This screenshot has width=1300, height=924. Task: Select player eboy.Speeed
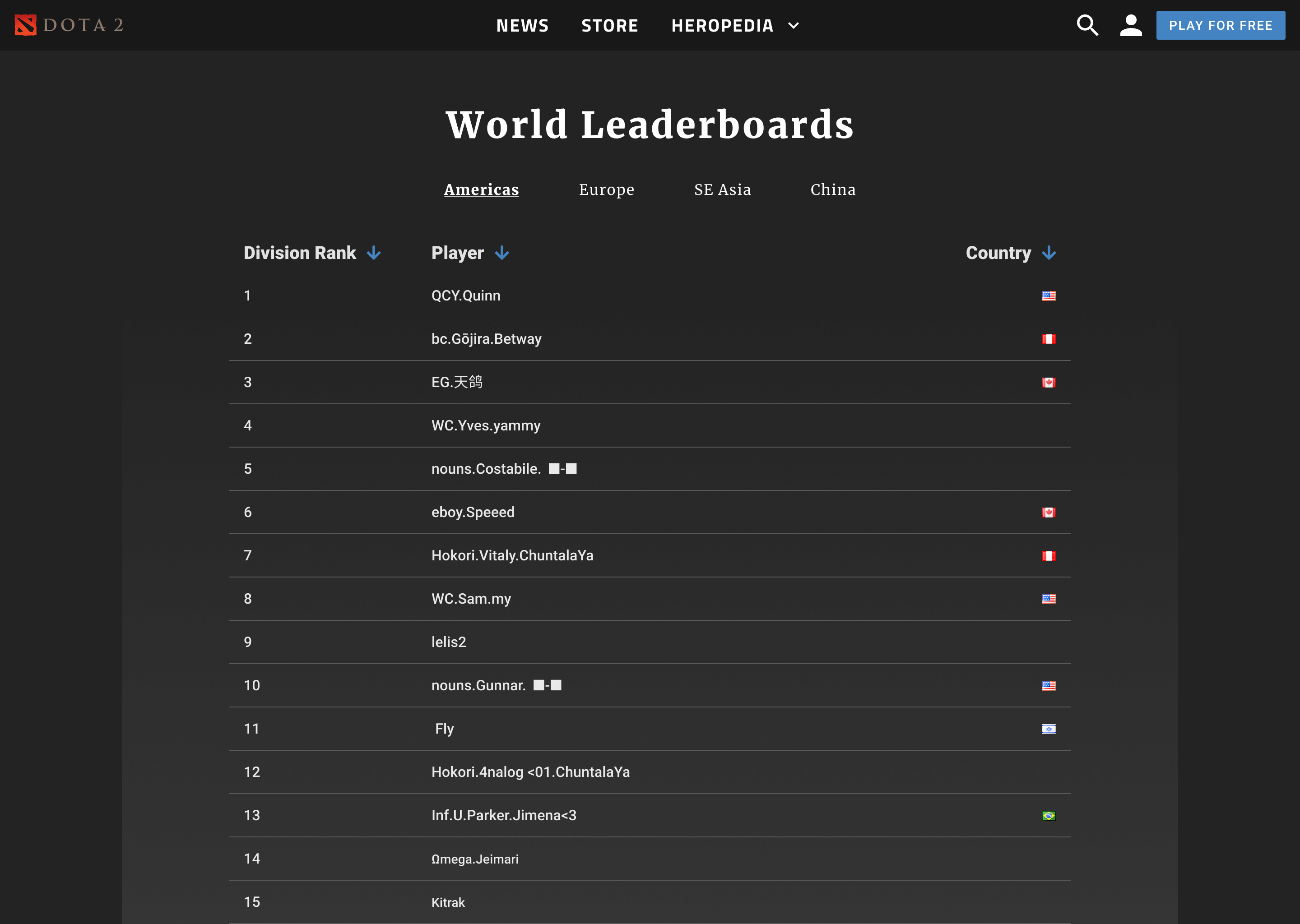point(473,512)
